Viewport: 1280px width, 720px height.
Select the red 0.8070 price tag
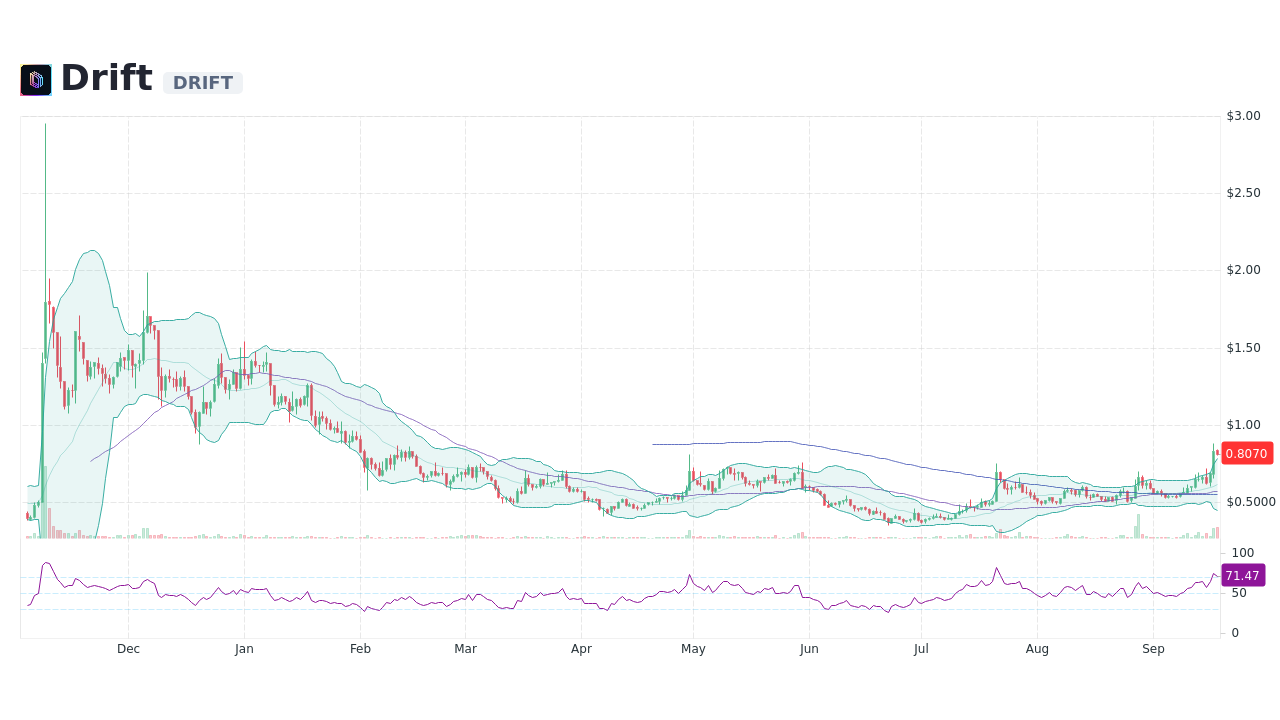[1246, 453]
